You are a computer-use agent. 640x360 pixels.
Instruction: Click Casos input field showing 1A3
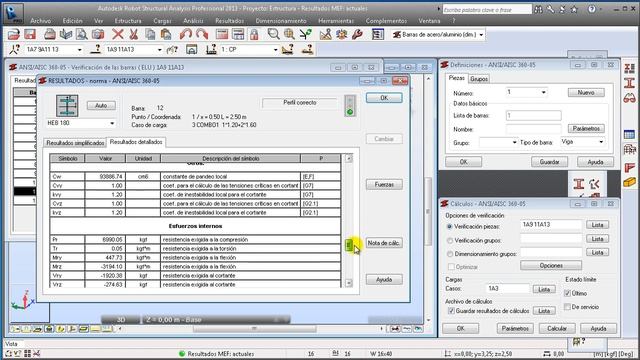pos(507,289)
